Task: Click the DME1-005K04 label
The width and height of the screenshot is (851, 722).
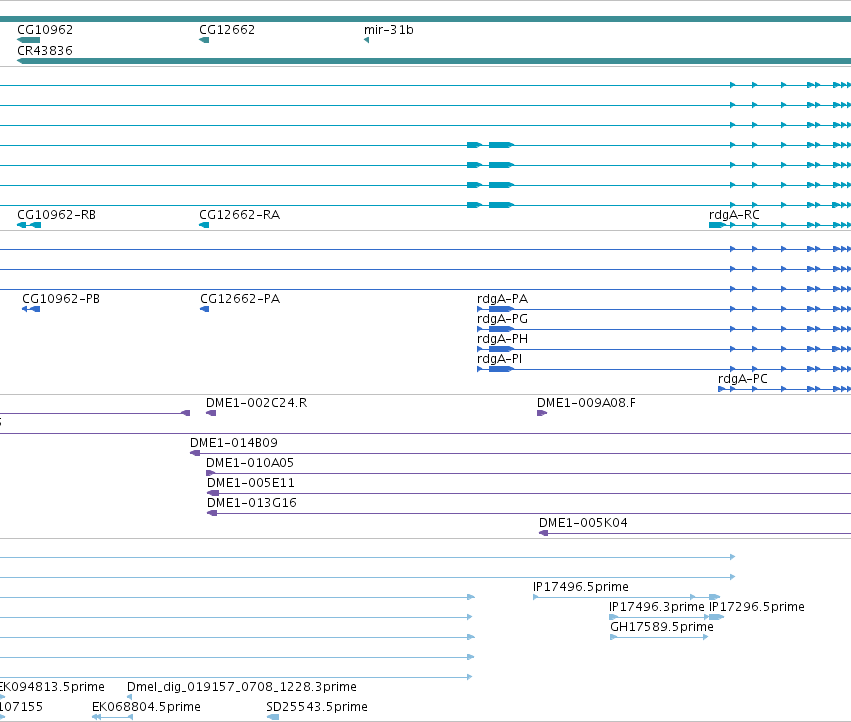Action: (x=583, y=523)
